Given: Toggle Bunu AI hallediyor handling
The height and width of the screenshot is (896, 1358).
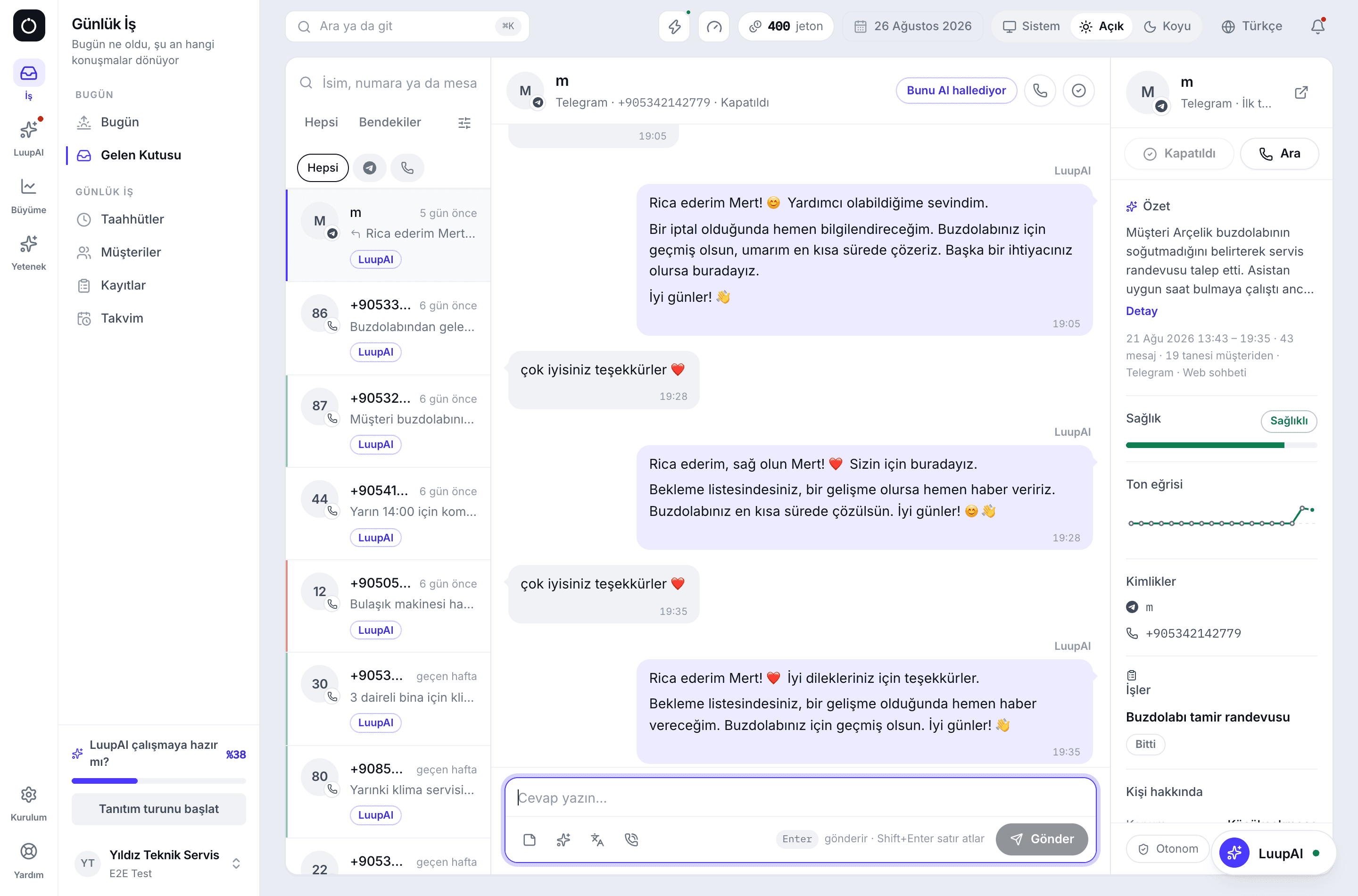Looking at the screenshot, I should (x=956, y=90).
